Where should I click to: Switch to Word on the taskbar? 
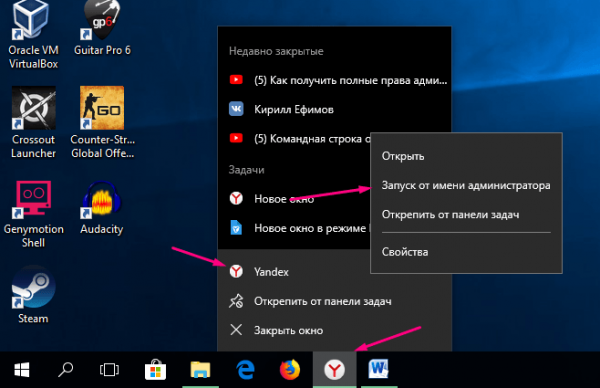tap(379, 370)
